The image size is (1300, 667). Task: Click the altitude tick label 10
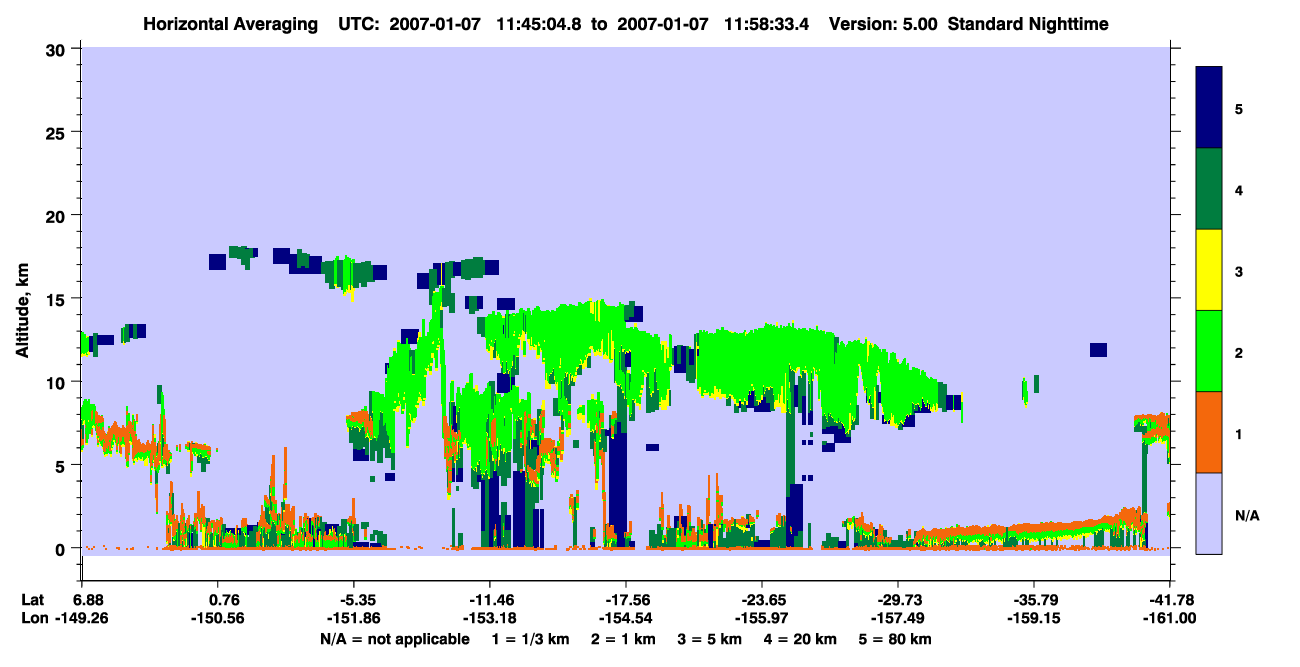click(x=58, y=382)
